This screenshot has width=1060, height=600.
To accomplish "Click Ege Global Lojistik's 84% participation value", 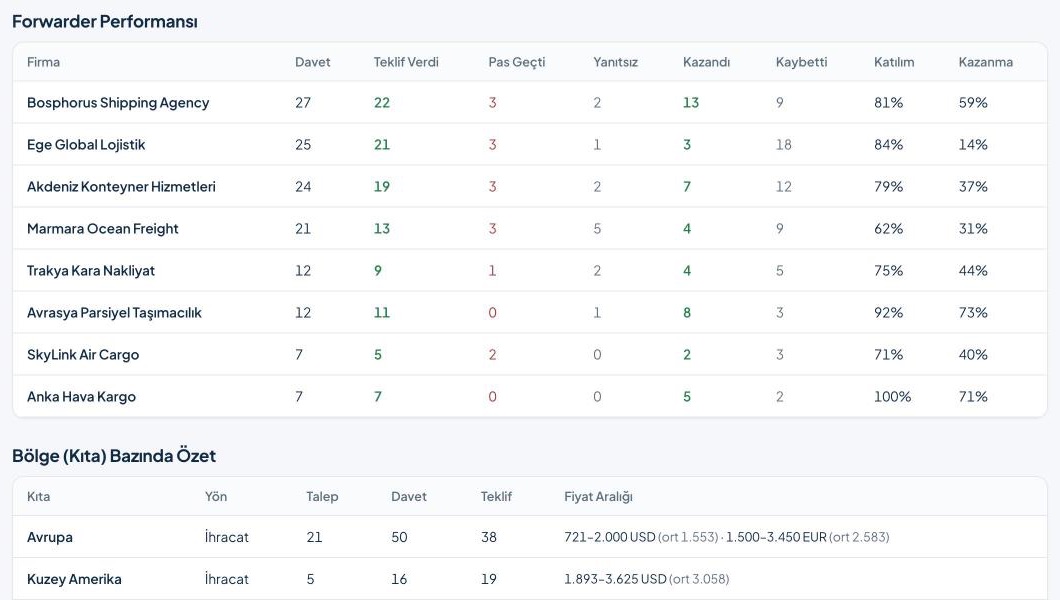I will click(x=888, y=145).
